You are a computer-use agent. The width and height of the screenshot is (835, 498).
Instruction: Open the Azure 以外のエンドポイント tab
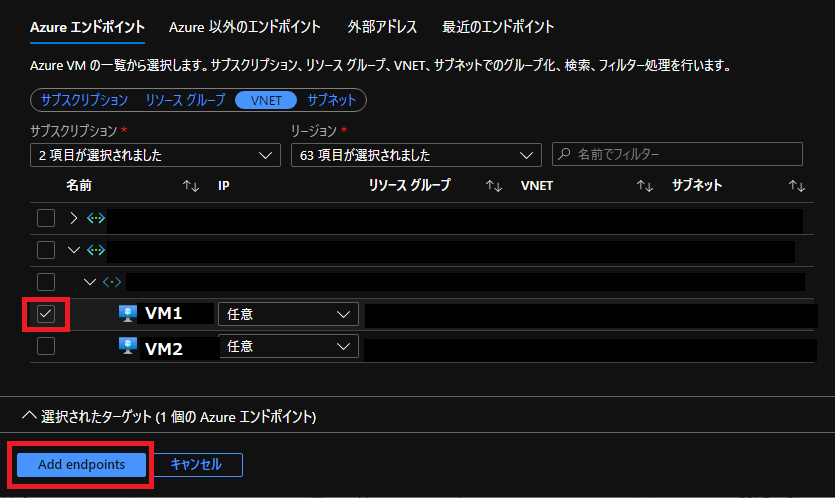(x=244, y=27)
